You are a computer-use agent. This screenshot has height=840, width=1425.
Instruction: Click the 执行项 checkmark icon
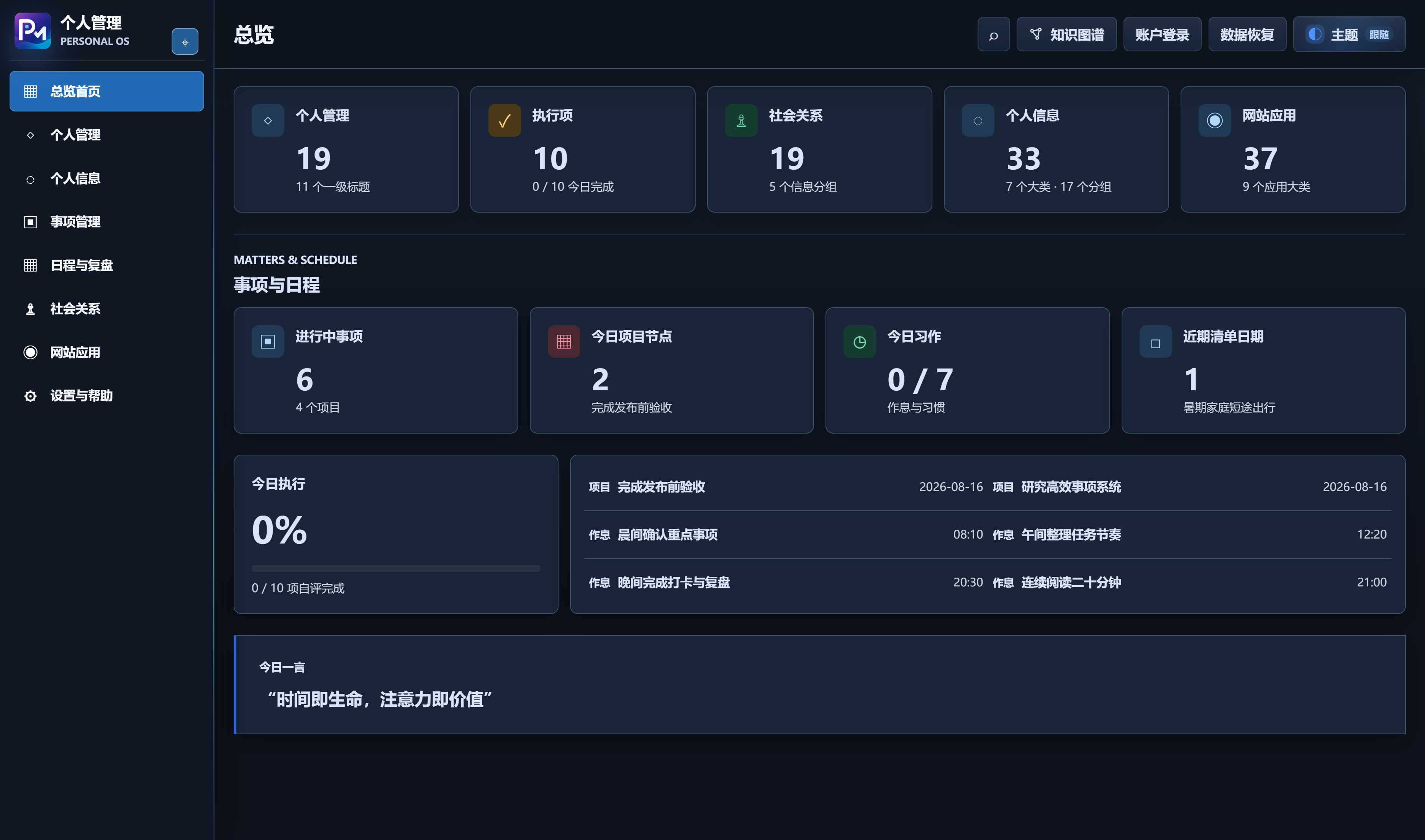[504, 121]
